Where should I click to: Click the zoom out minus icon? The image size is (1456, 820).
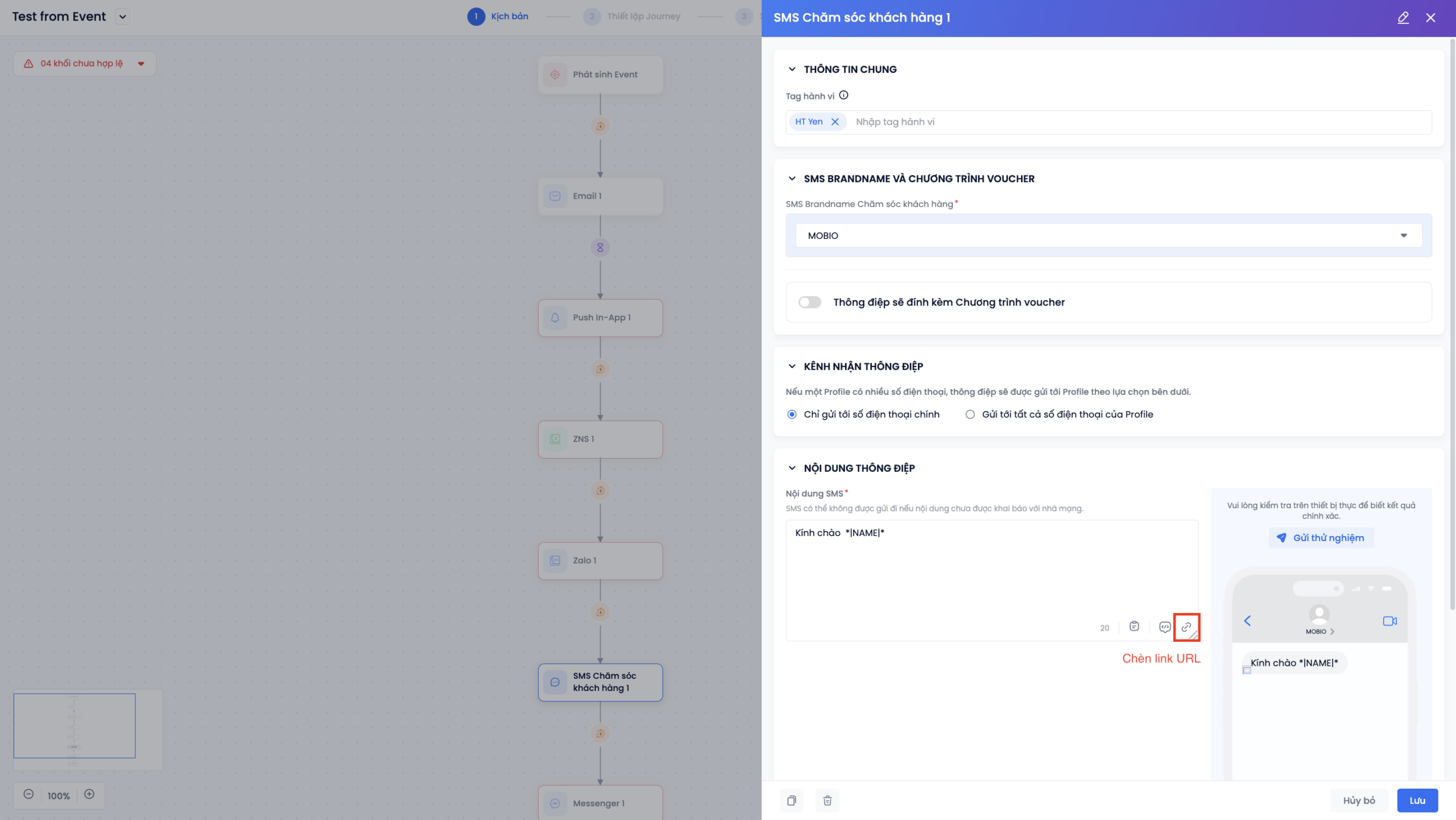pos(28,794)
